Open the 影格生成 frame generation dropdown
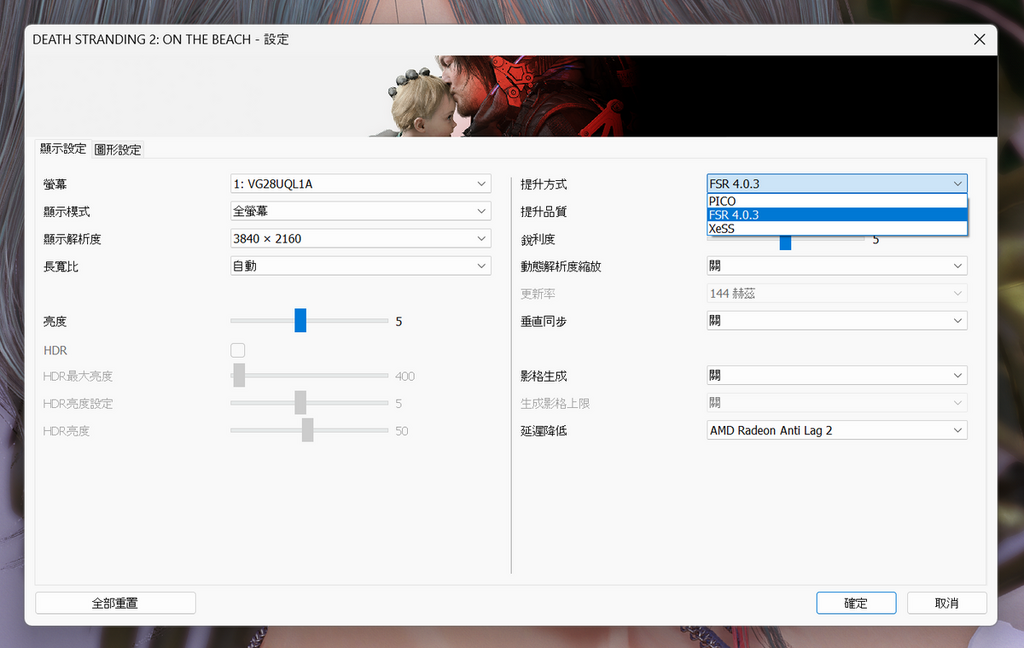The height and width of the screenshot is (648, 1024). [836, 376]
